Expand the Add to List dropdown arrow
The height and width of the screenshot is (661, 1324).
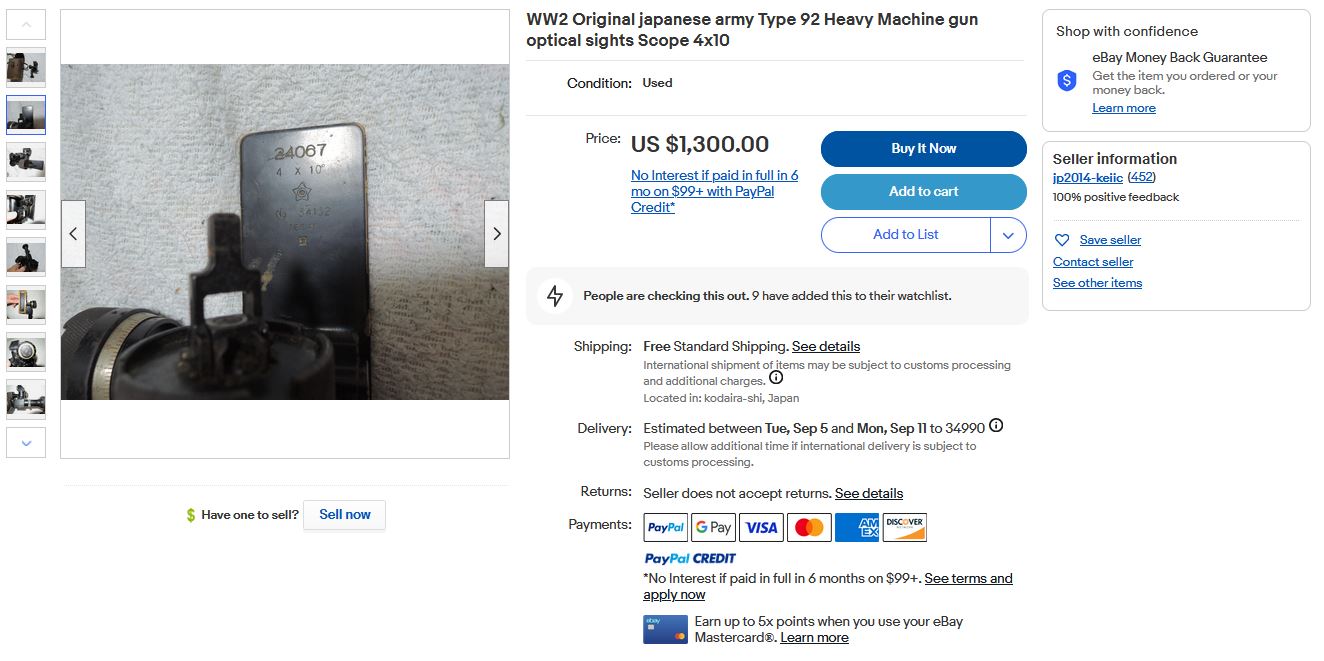1008,235
